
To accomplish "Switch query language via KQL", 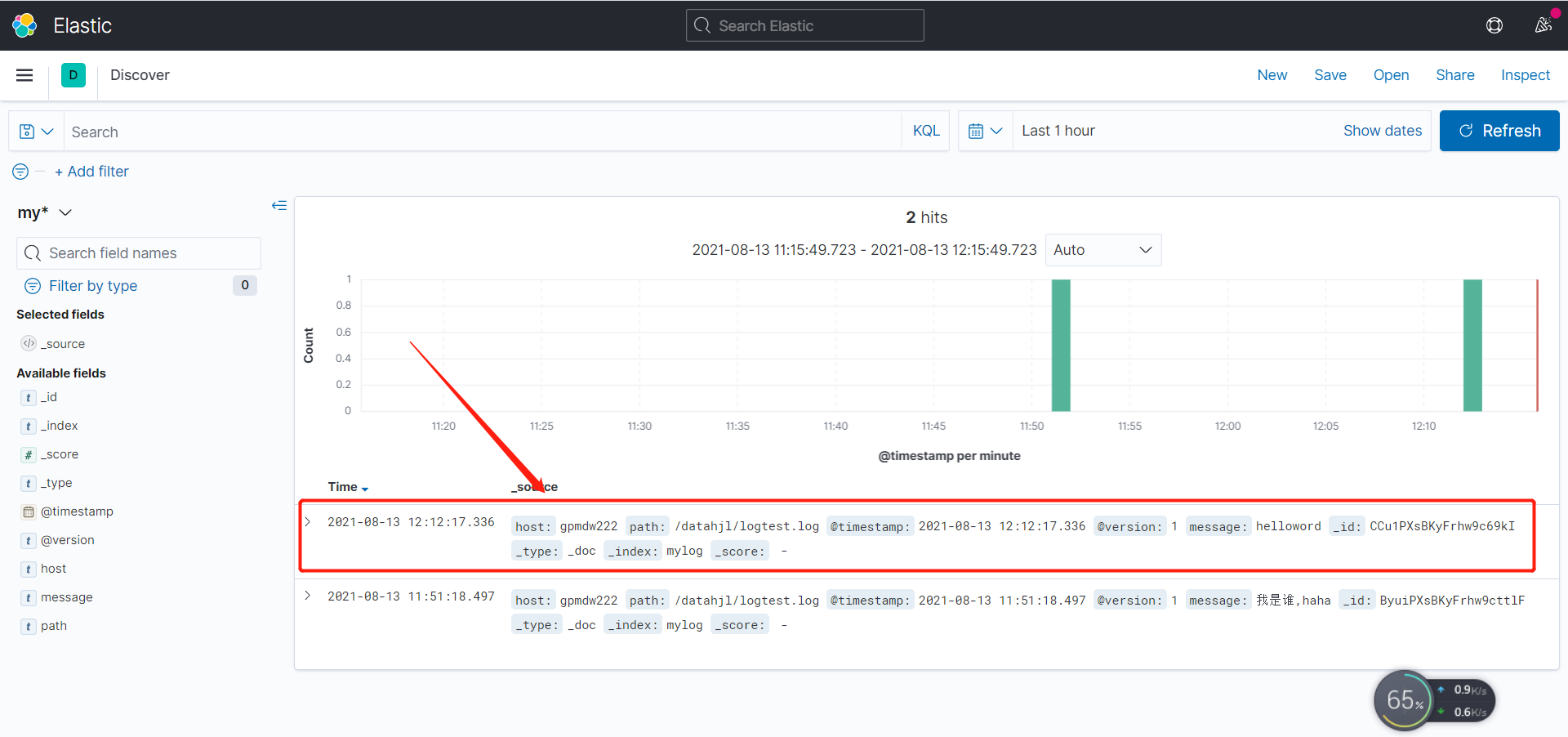I will coord(926,131).
